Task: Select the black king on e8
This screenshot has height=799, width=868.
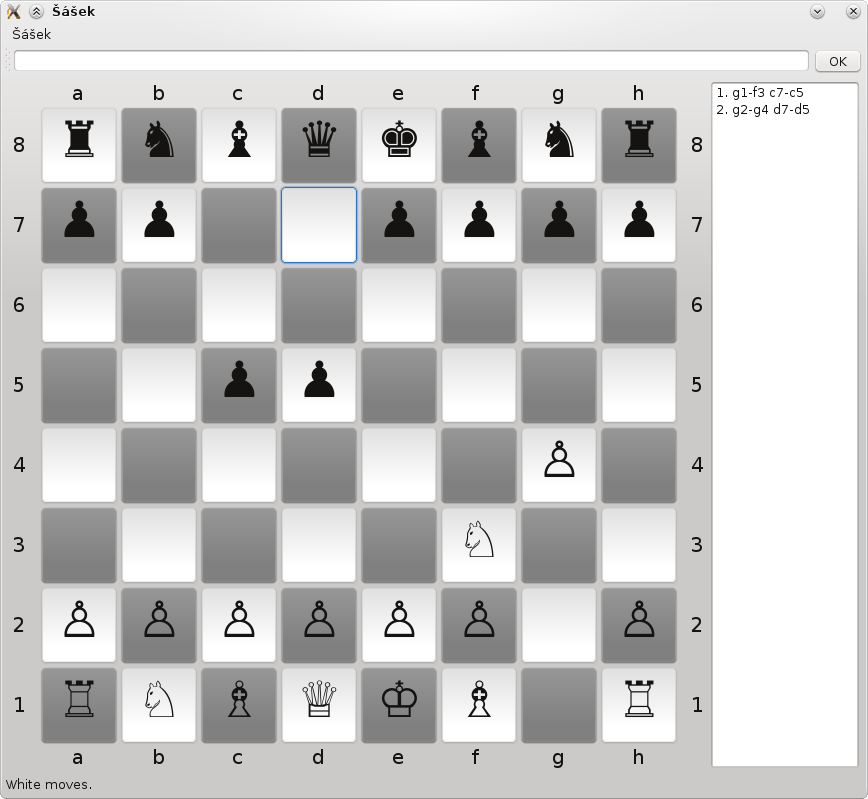Action: point(399,145)
